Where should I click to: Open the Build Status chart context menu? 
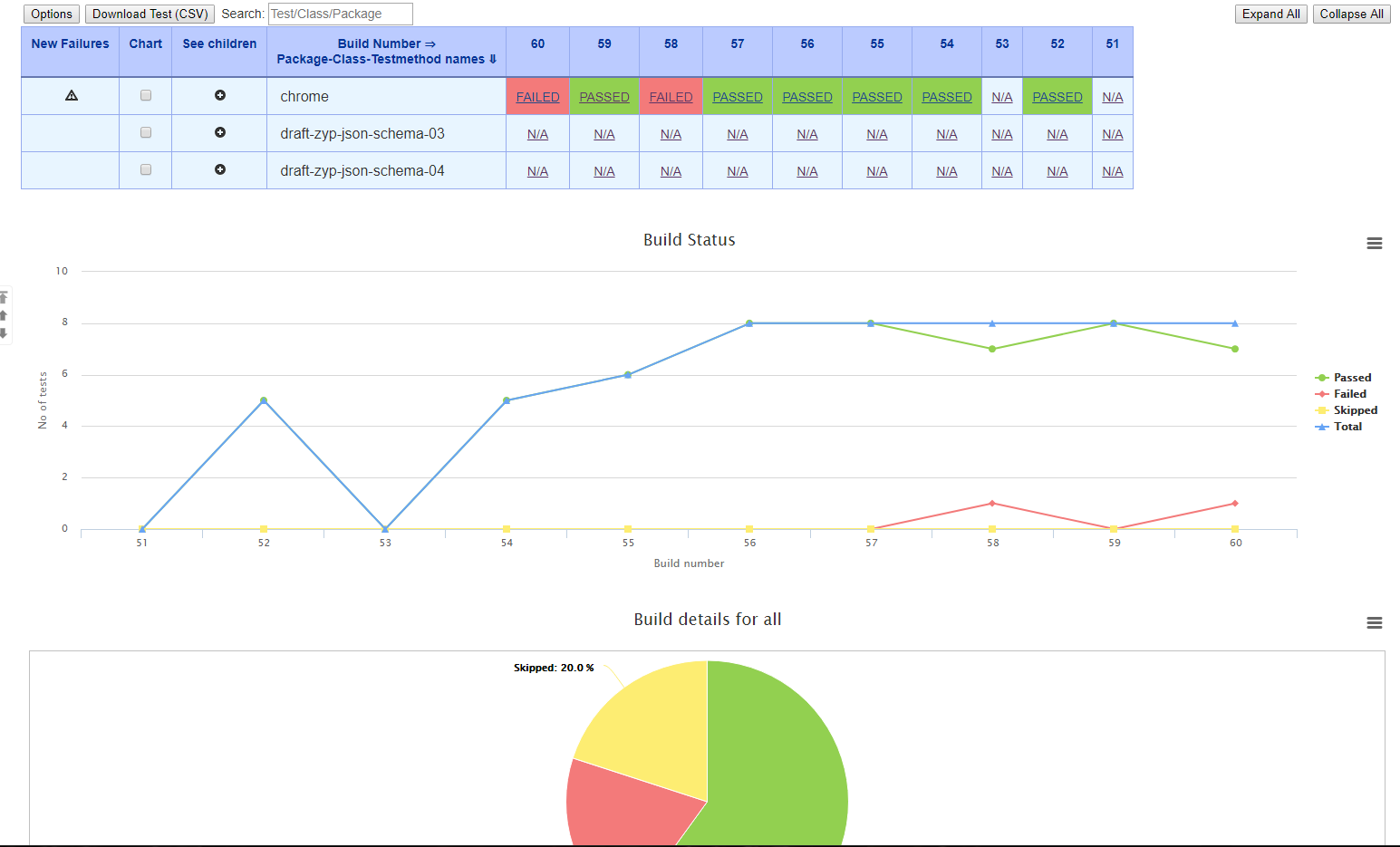(1375, 244)
